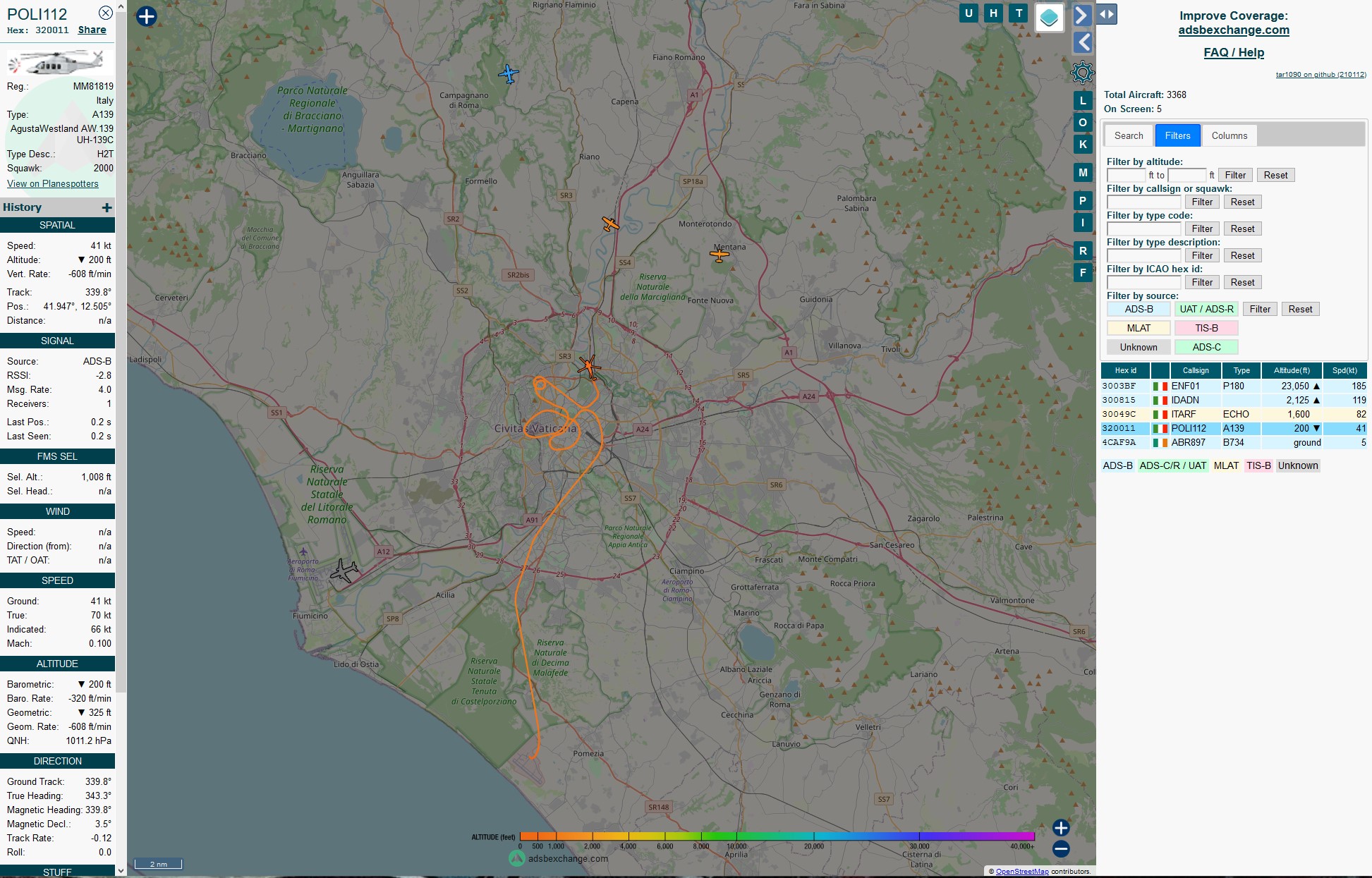Select Unknown source filter option

1139,347
